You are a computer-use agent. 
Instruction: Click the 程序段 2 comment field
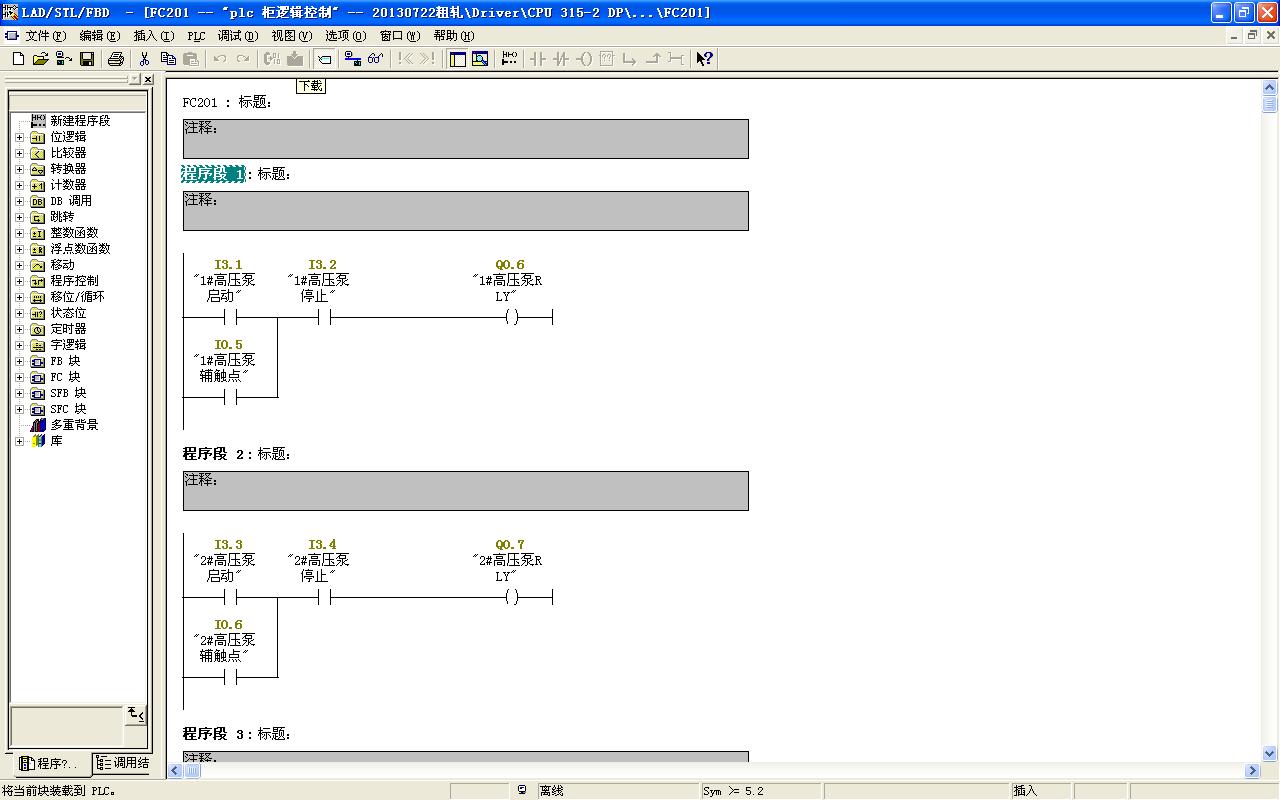point(466,491)
